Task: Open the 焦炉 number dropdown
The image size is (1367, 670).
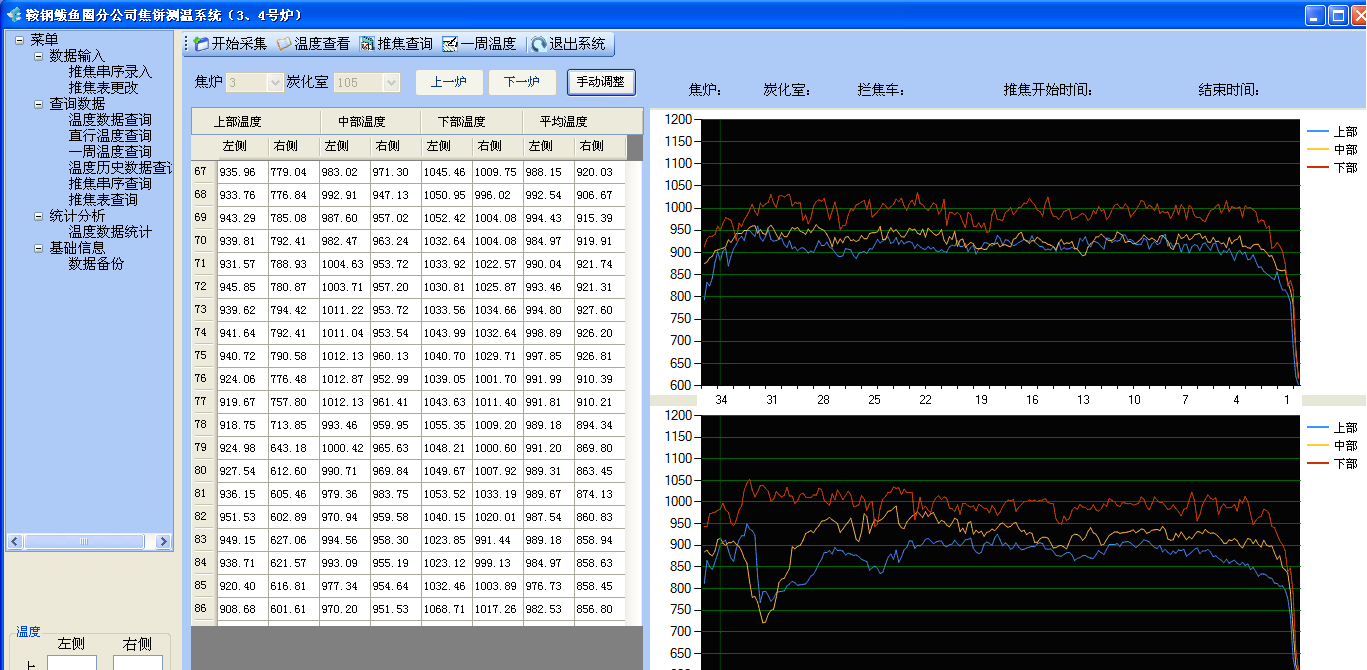Action: (x=275, y=83)
